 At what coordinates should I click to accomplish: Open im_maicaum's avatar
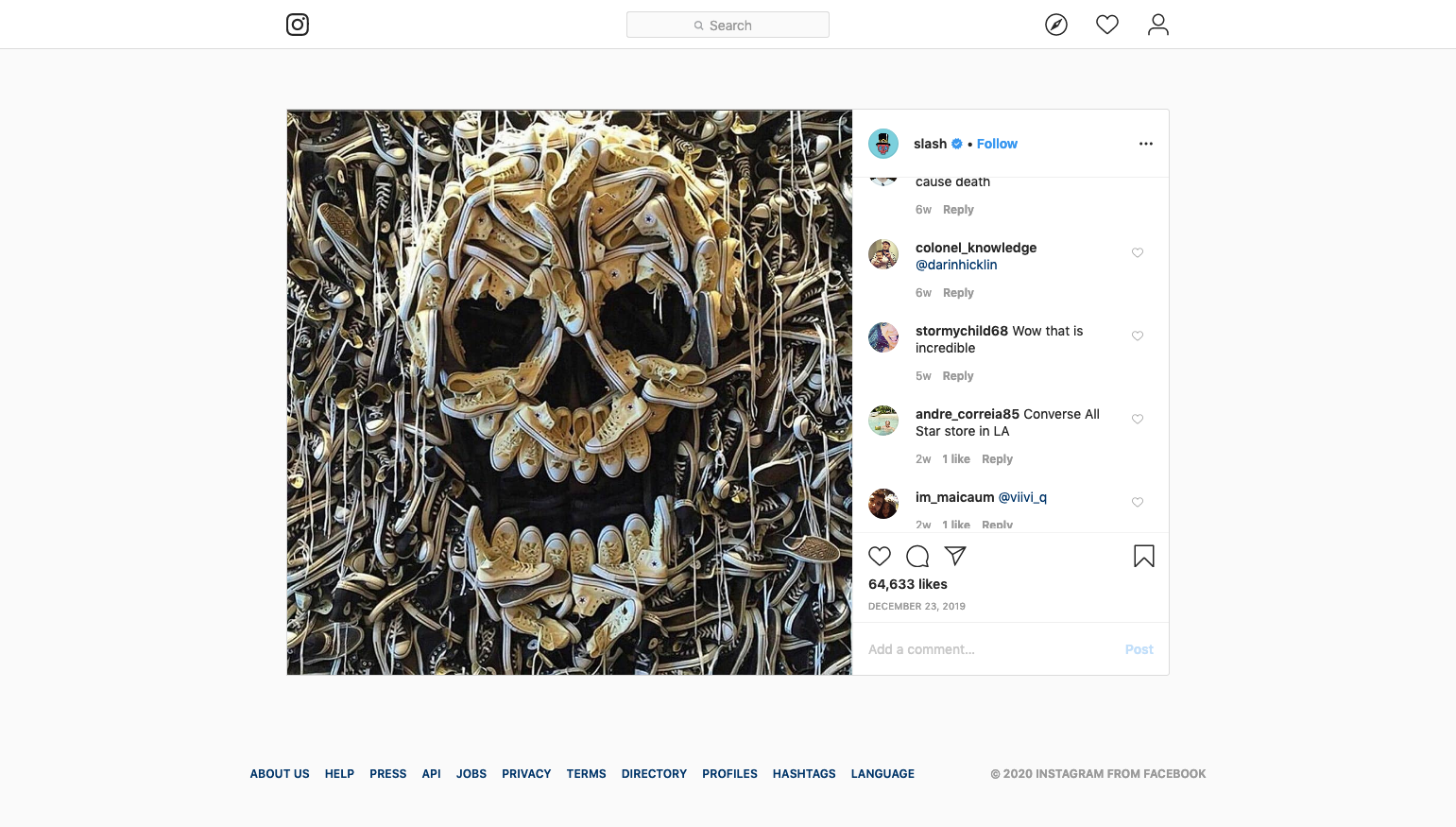[x=883, y=504]
